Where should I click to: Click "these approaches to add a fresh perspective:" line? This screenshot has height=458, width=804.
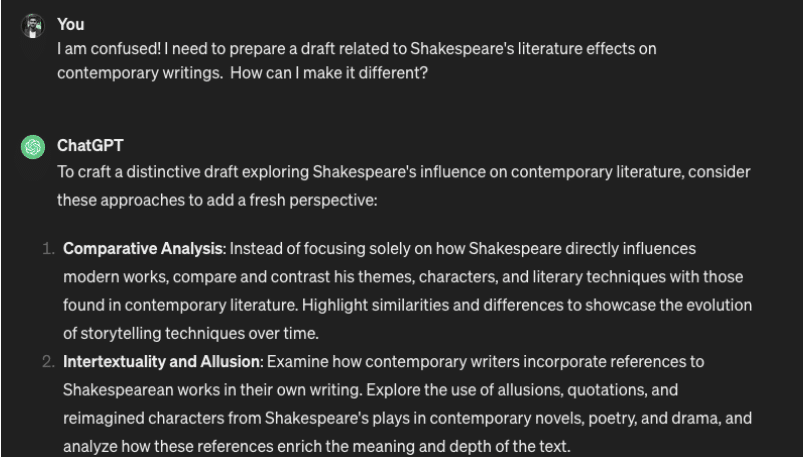point(217,200)
